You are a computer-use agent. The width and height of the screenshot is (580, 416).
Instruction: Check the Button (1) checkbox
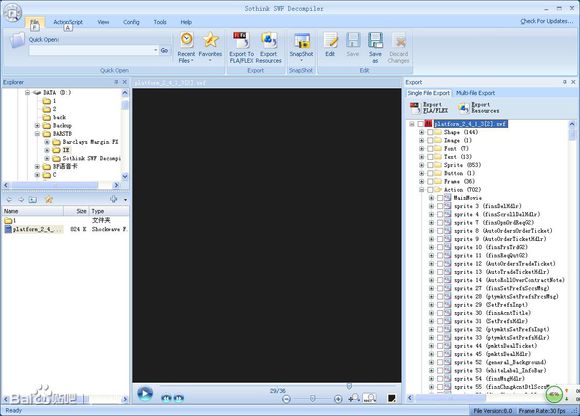coord(430,173)
